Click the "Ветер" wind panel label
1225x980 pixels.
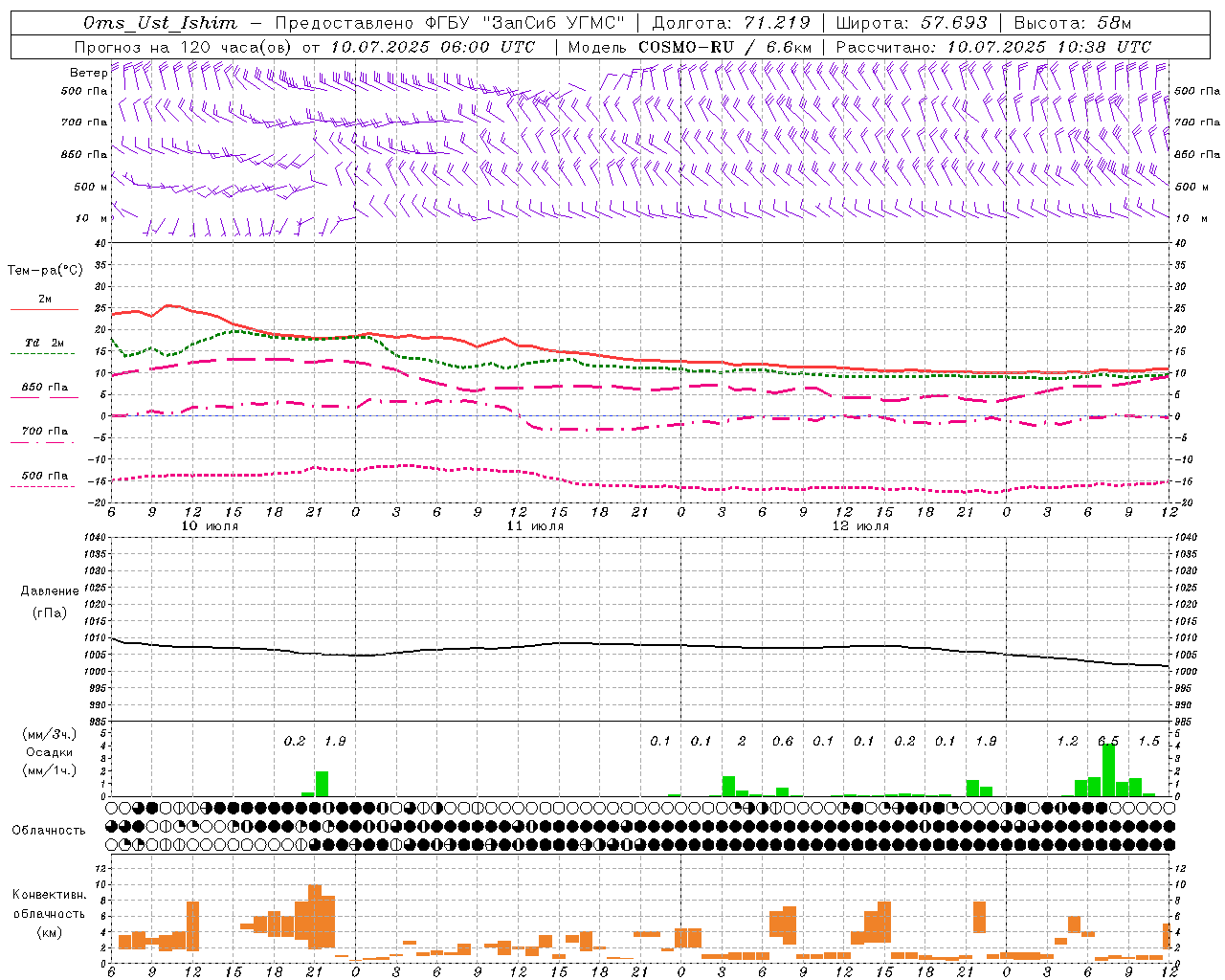(88, 73)
